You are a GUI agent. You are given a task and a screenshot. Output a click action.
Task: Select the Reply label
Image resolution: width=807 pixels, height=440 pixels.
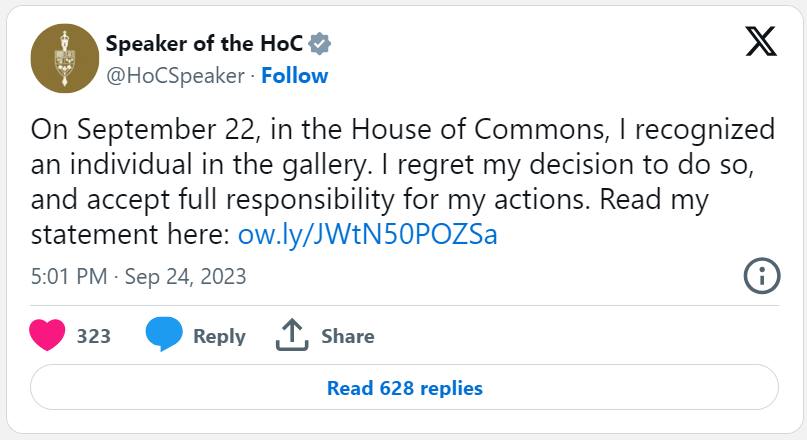pos(219,336)
